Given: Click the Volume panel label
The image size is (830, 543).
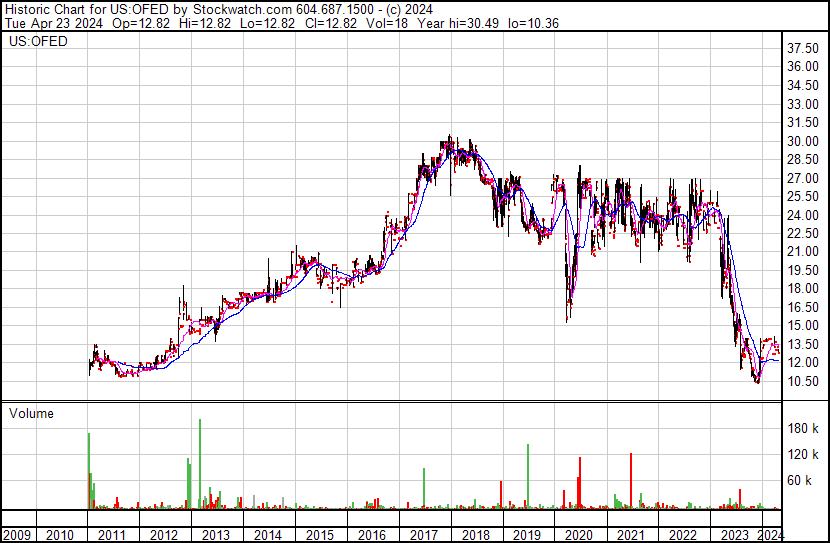Looking at the screenshot, I should [x=31, y=413].
